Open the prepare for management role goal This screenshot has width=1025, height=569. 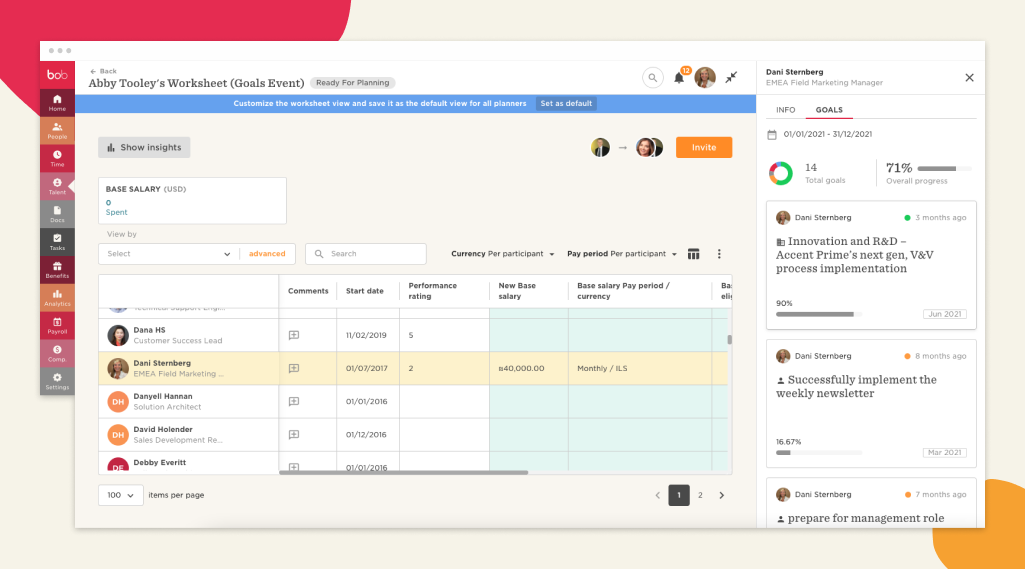click(871, 504)
